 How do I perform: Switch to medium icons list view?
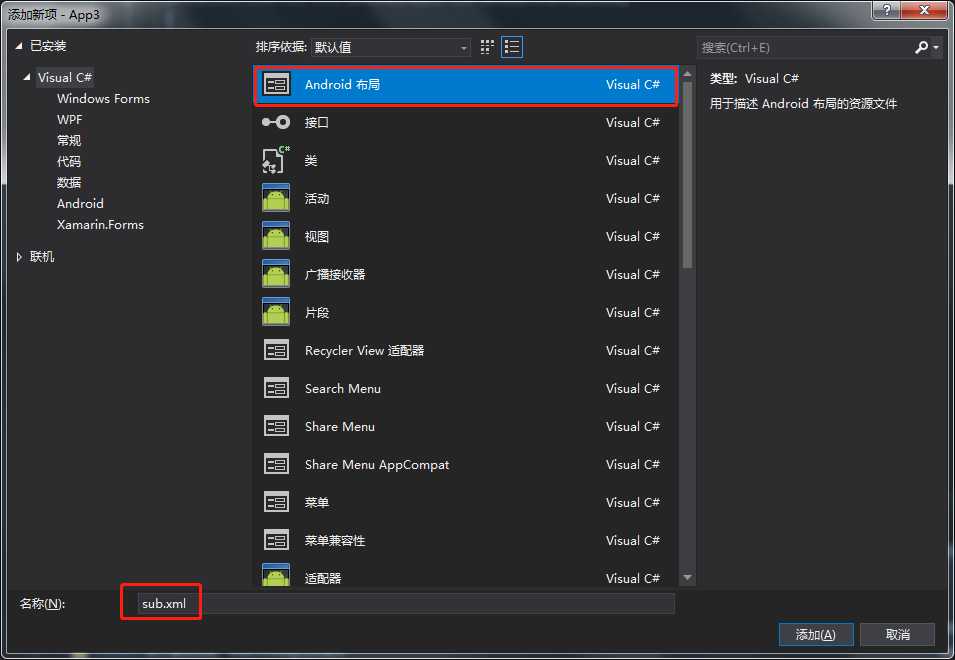click(x=512, y=47)
